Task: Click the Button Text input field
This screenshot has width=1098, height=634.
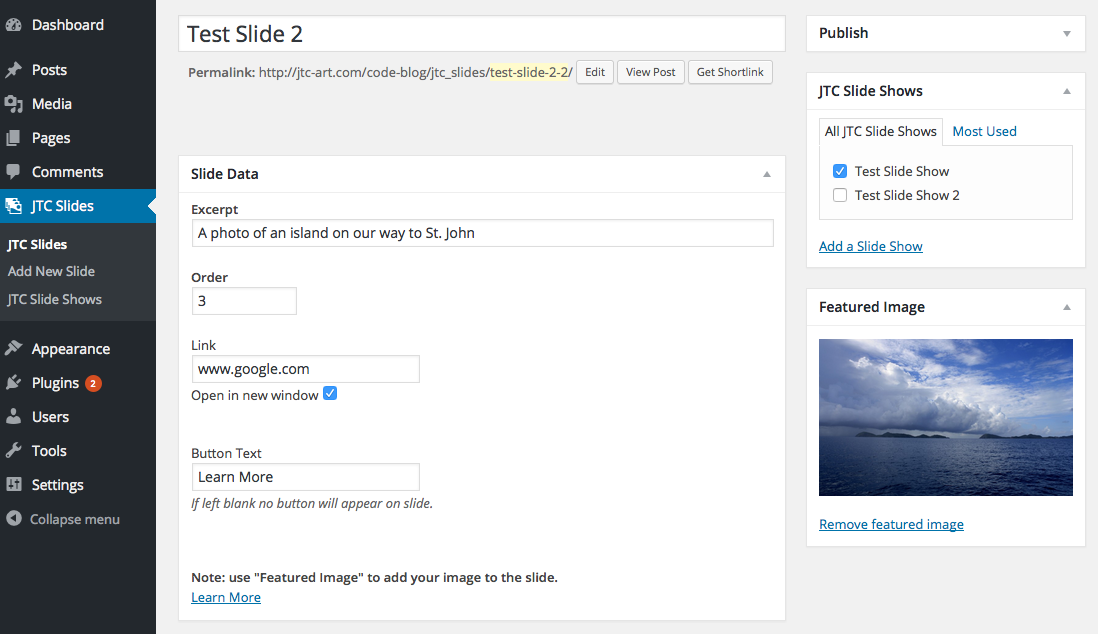Action: [305, 477]
